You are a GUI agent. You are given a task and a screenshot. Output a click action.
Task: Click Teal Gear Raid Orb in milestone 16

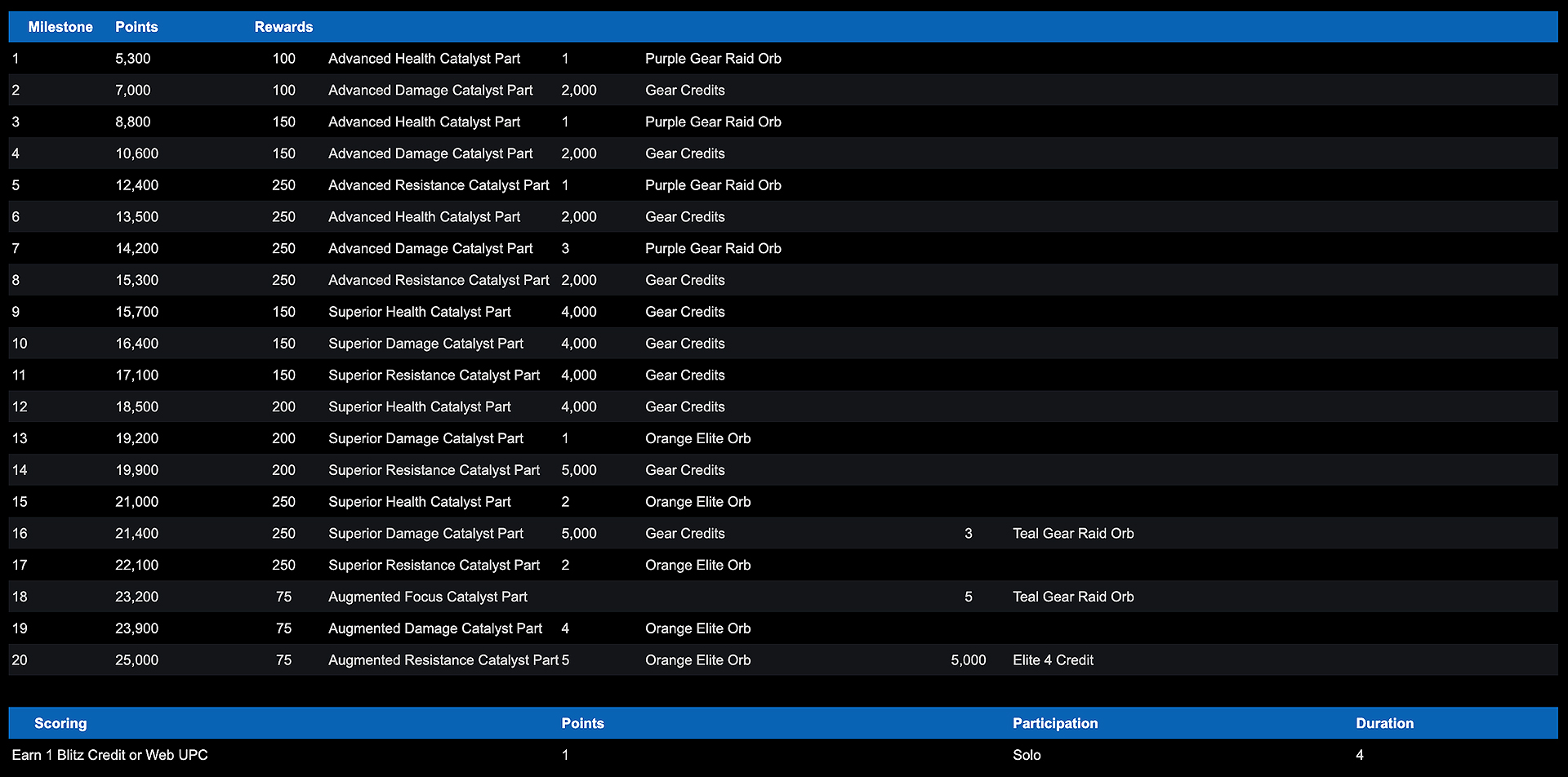[x=1073, y=534]
